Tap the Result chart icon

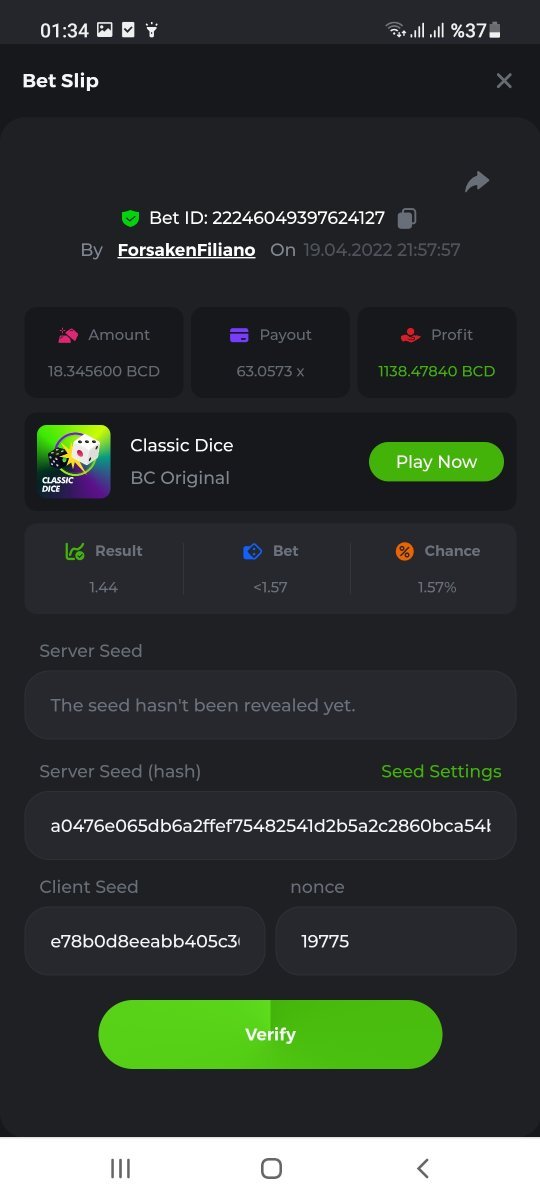coord(74,551)
